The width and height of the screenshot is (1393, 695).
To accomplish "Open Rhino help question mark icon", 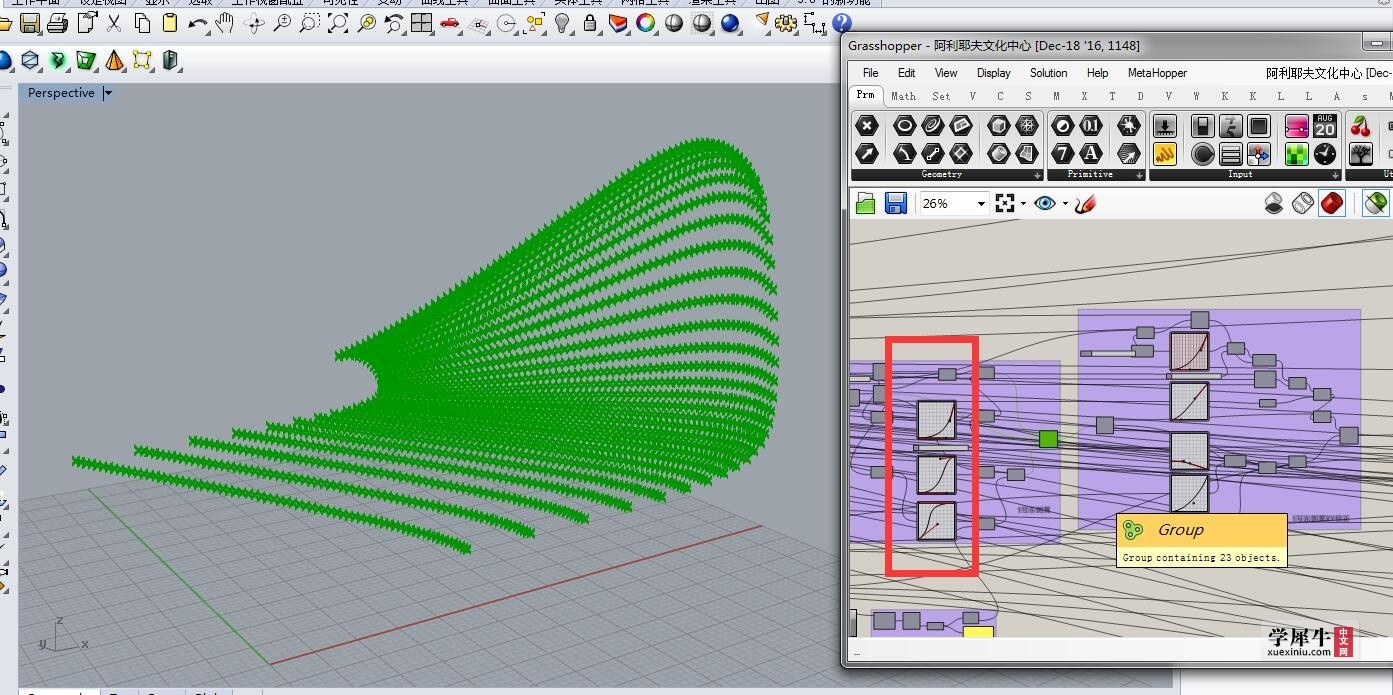I will tap(842, 22).
